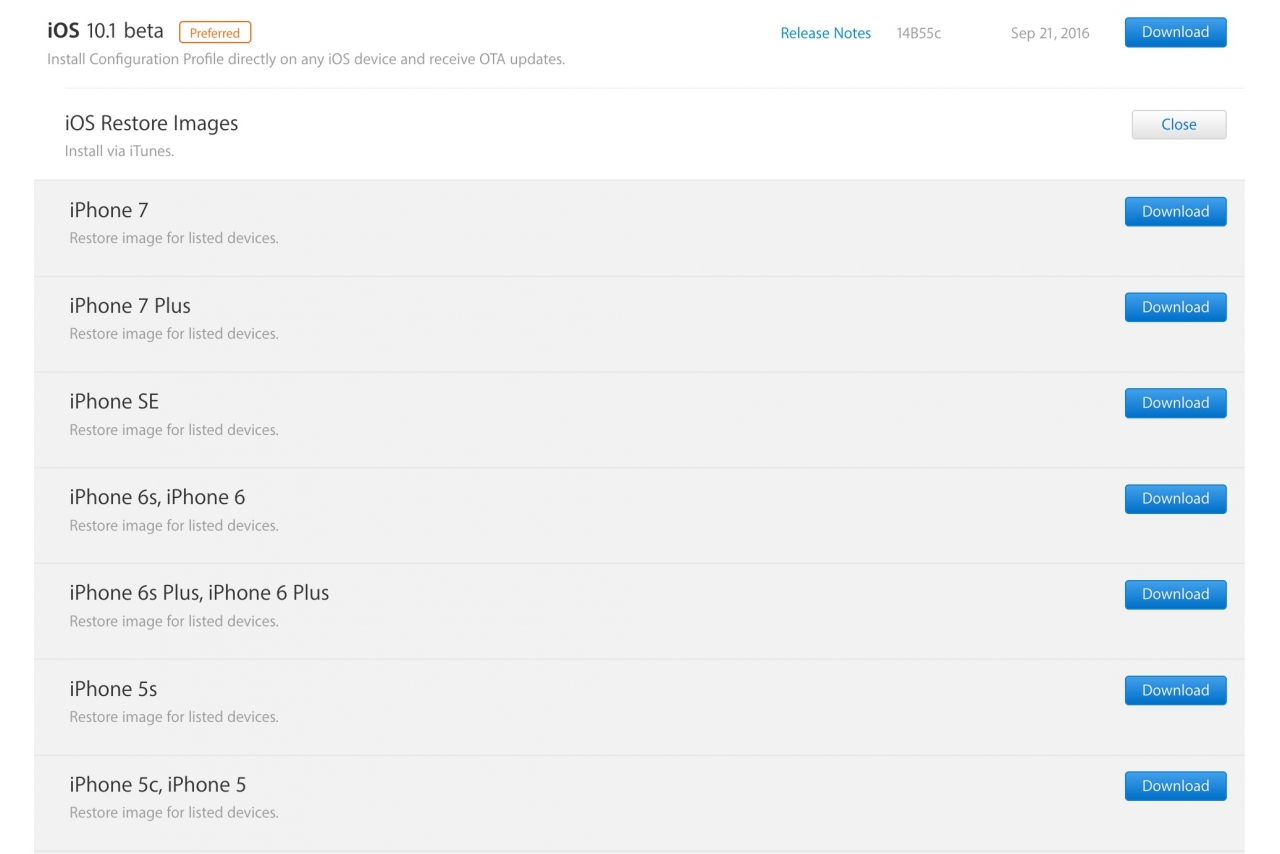Download the iPhone SE restore image
Screen dimensions: 1280x854
point(1175,403)
